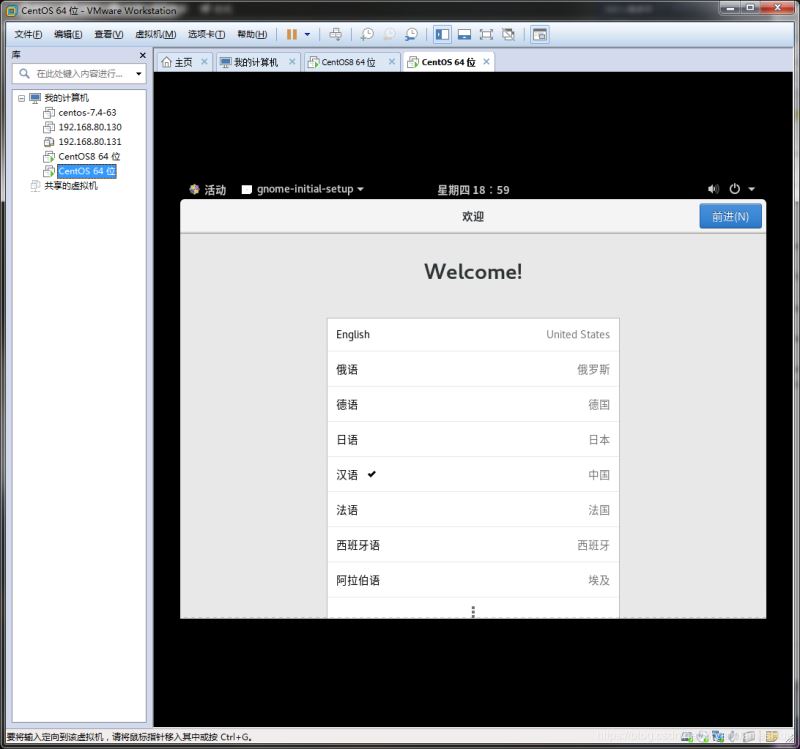Collapse the 我的计算机 tree node

point(22,98)
